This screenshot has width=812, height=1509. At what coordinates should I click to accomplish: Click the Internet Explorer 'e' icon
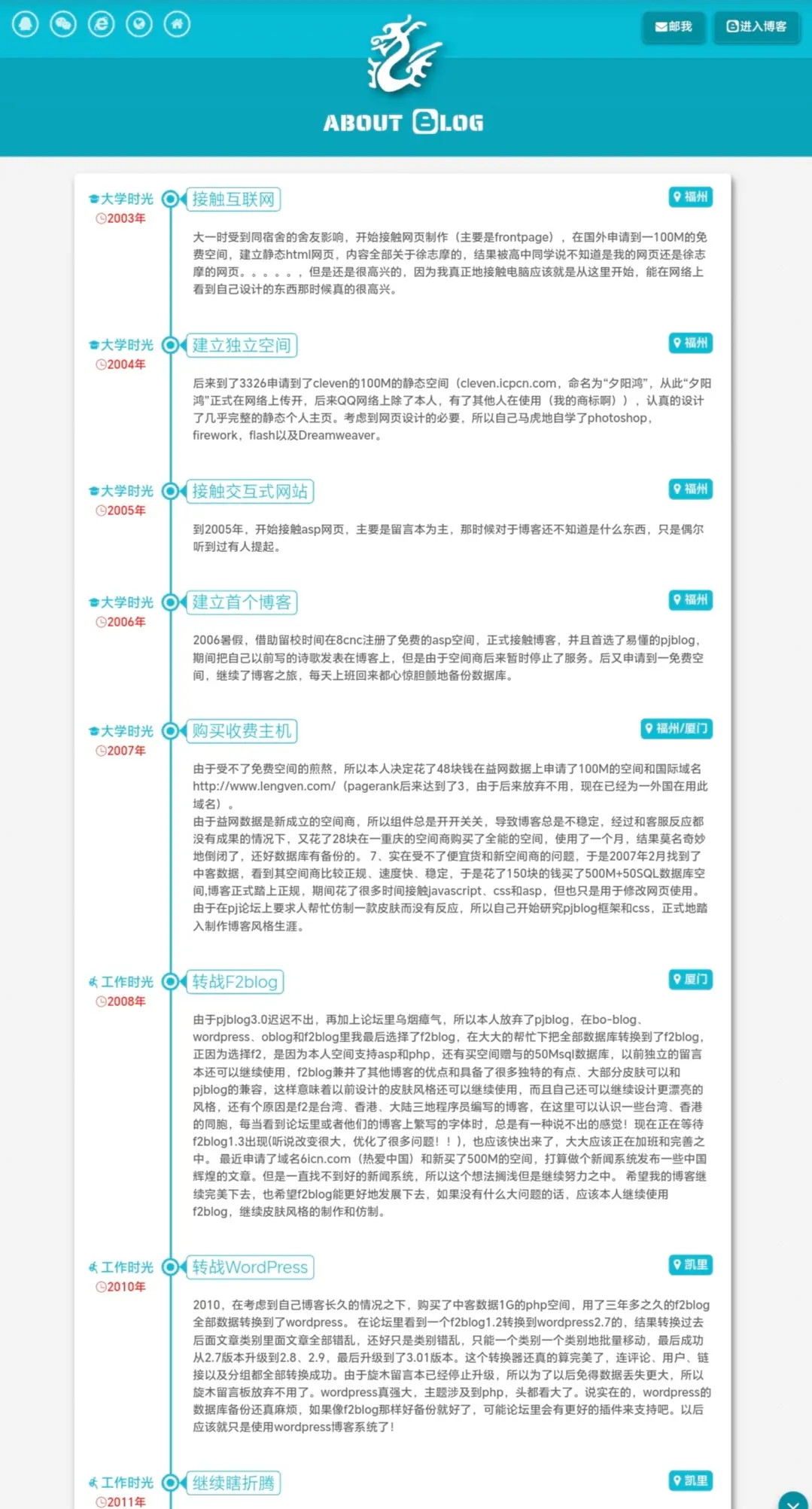[x=102, y=24]
